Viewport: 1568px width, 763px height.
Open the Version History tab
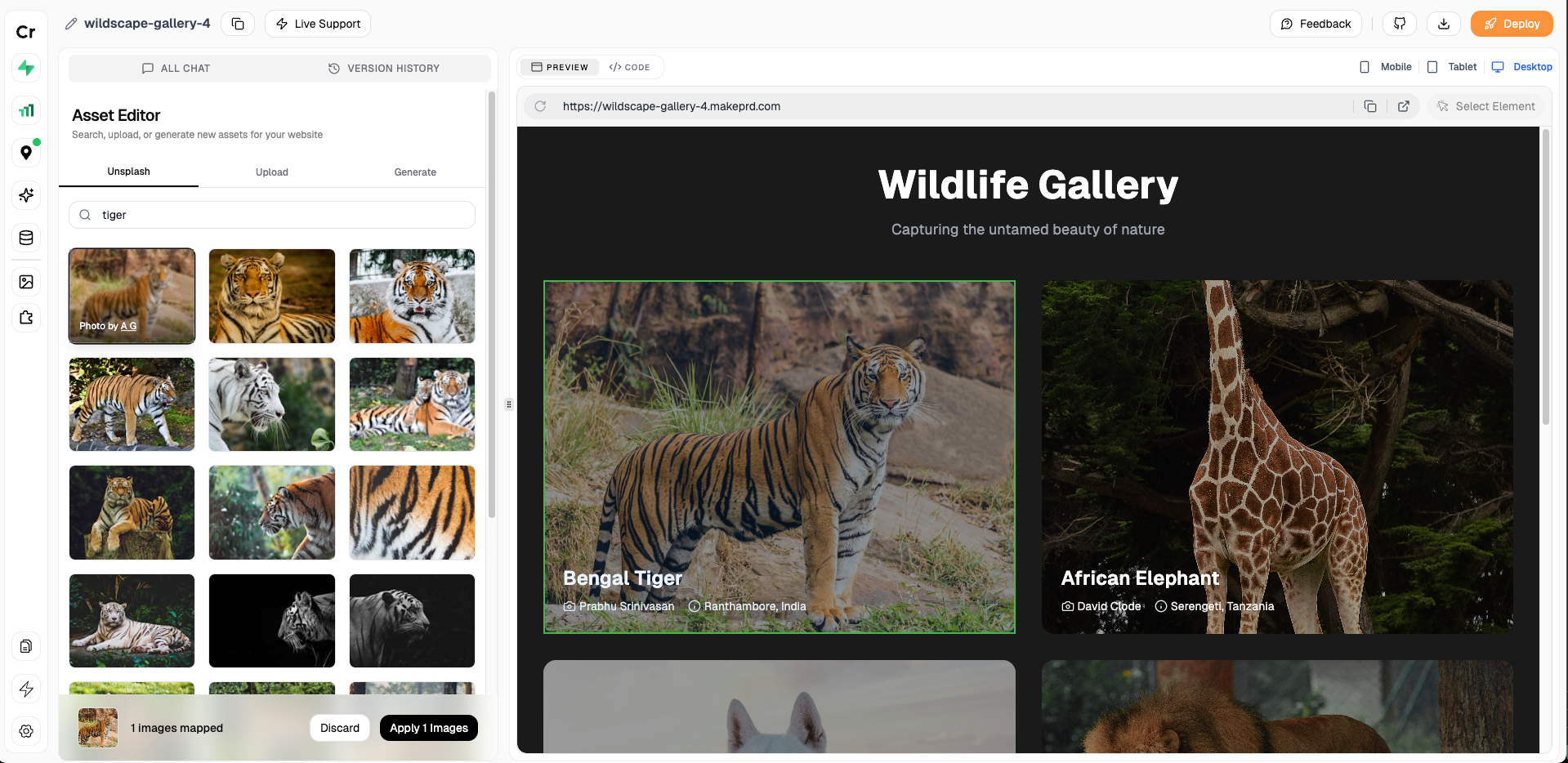384,69
